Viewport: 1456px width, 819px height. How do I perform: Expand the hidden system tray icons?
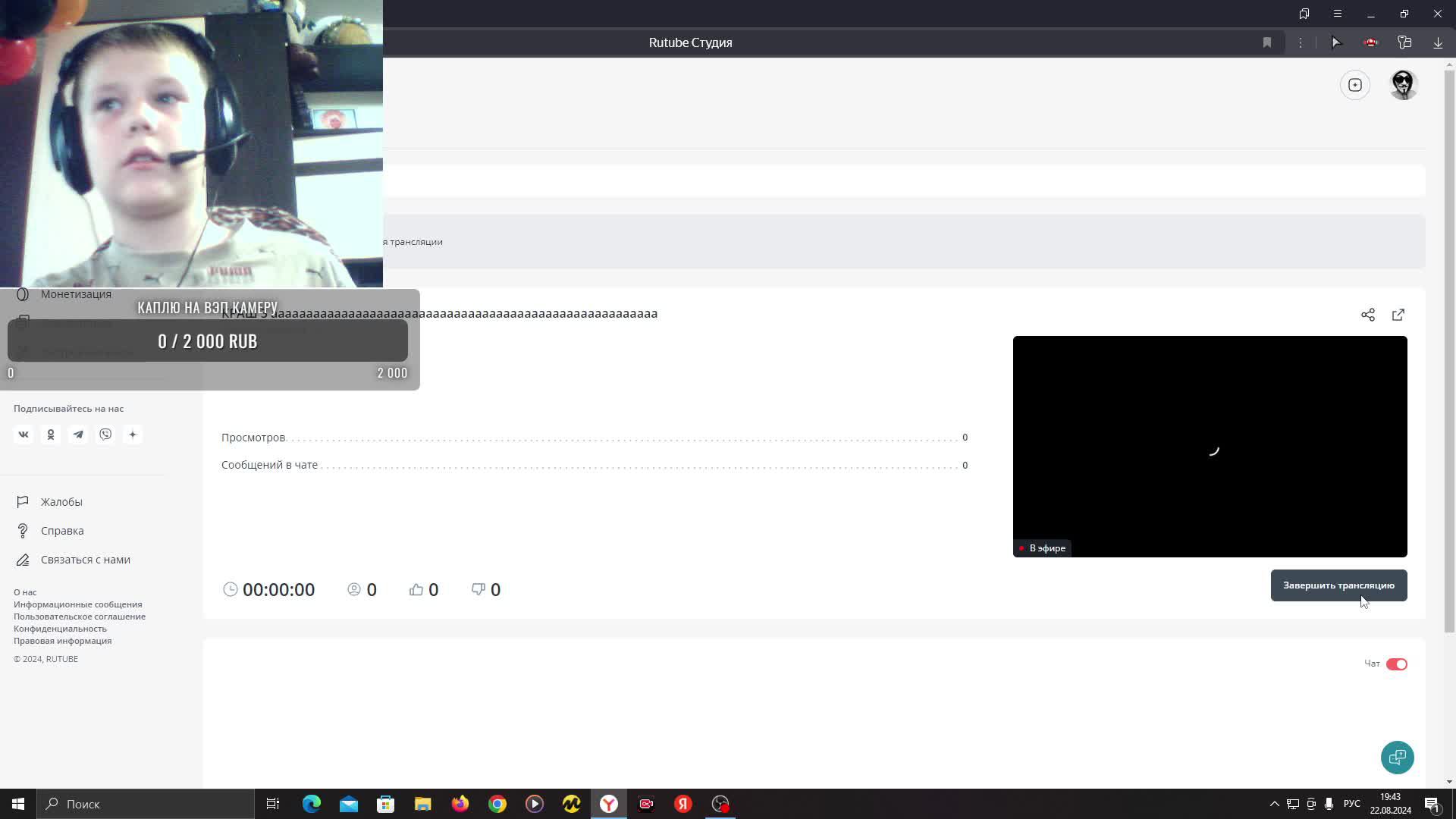pos(1275,804)
